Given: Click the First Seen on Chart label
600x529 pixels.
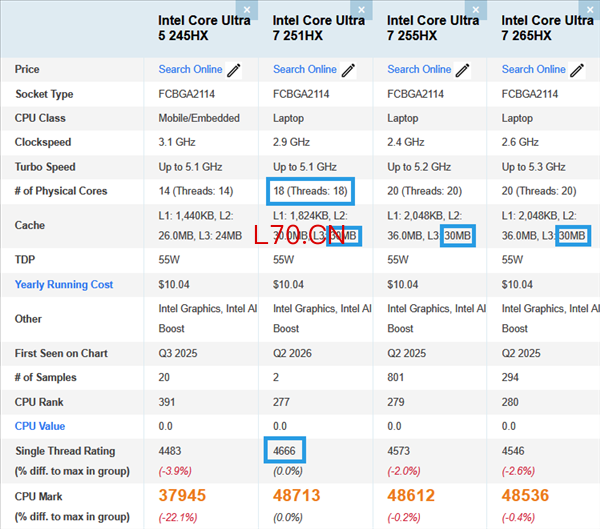Looking at the screenshot, I should point(61,353).
